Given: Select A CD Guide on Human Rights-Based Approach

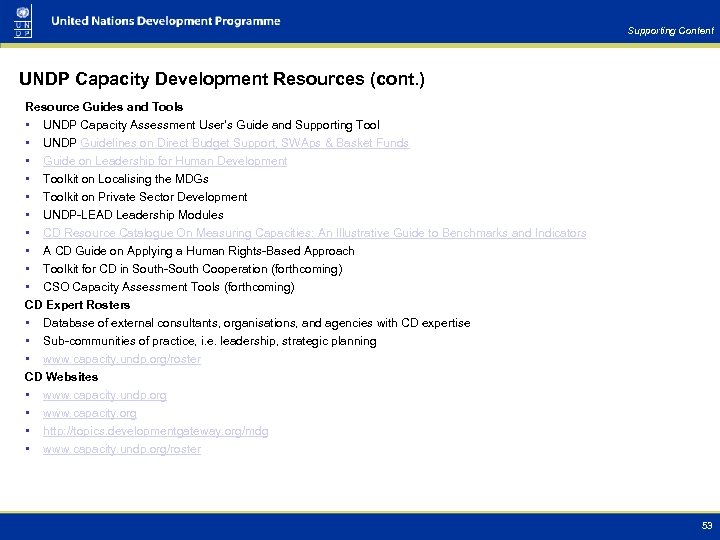Looking at the screenshot, I should [199, 251].
